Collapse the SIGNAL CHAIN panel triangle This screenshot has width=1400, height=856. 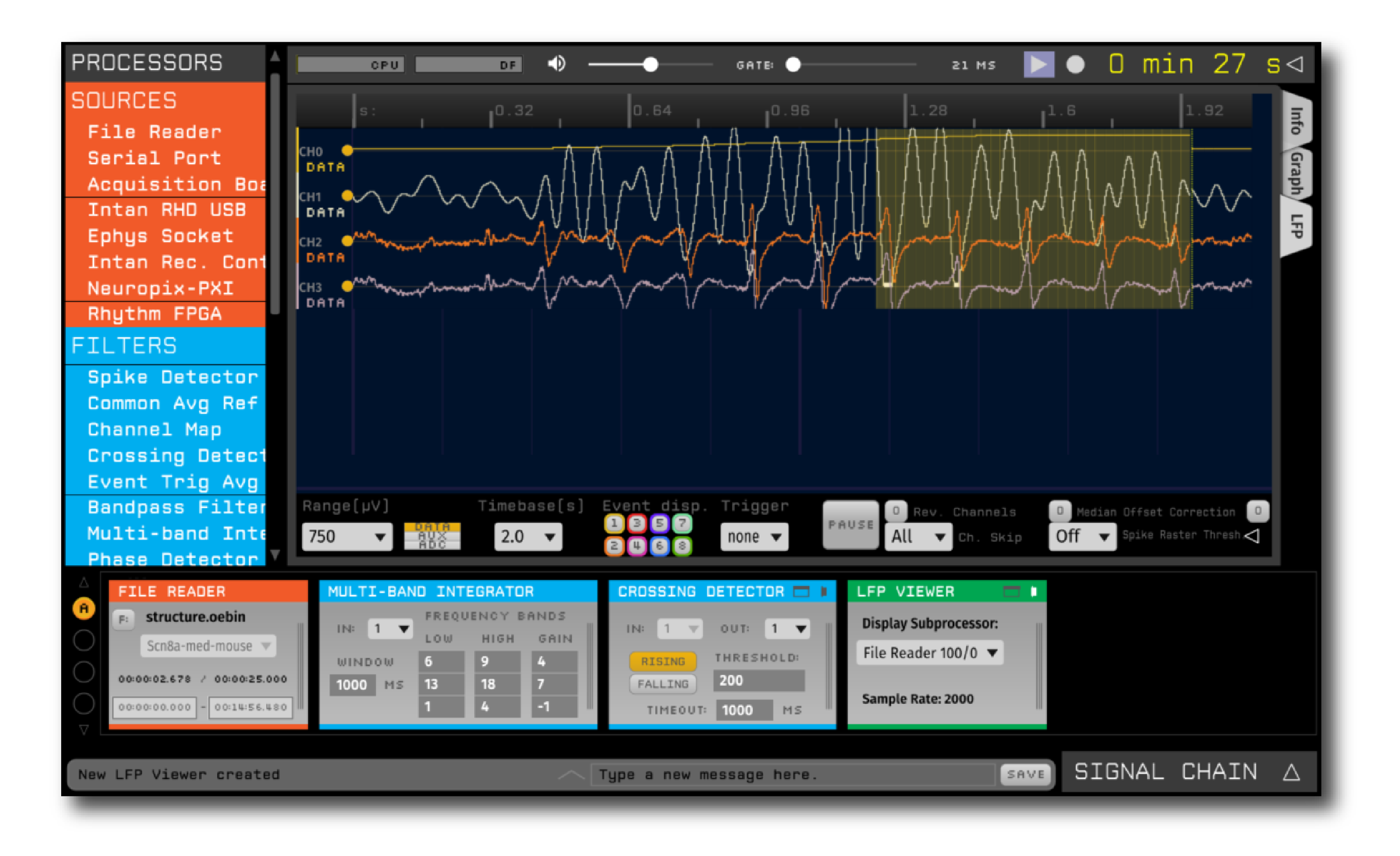pos(1292,772)
